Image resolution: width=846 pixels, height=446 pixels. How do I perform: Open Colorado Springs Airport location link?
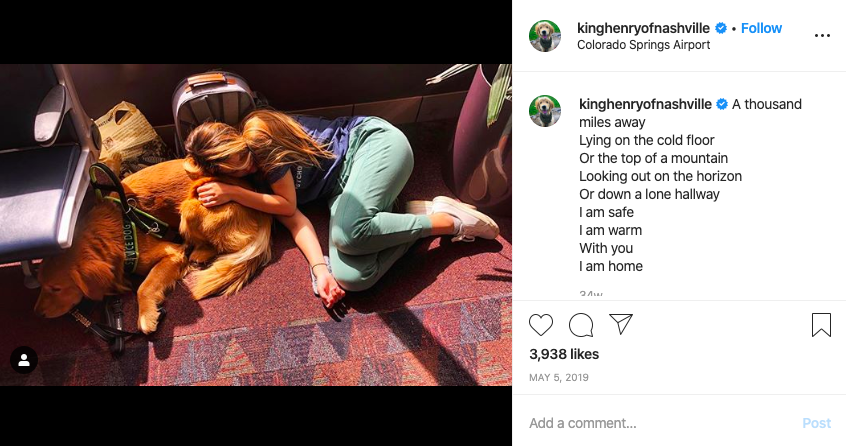click(x=643, y=45)
